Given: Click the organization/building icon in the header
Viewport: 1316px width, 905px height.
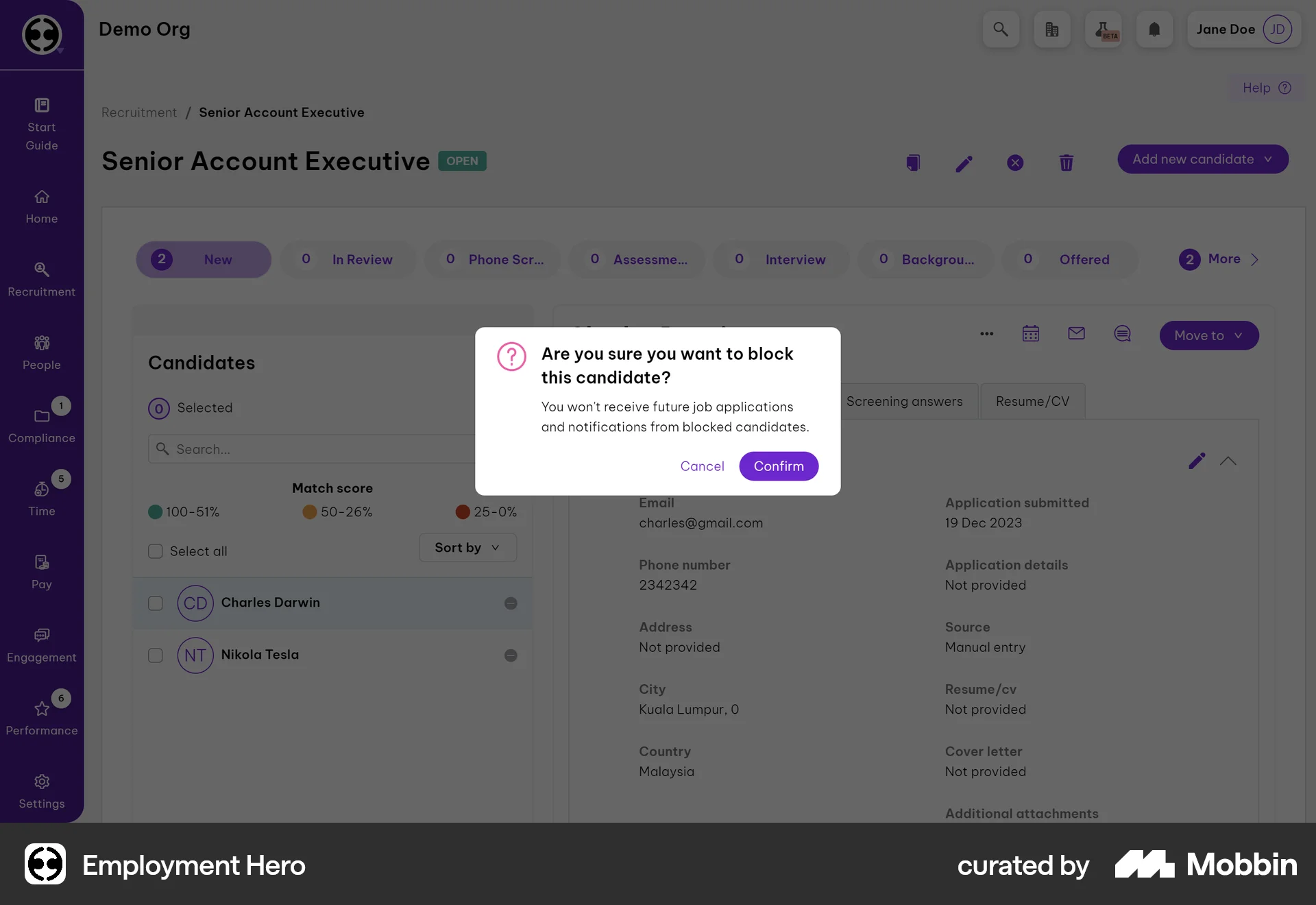Looking at the screenshot, I should coord(1052,29).
